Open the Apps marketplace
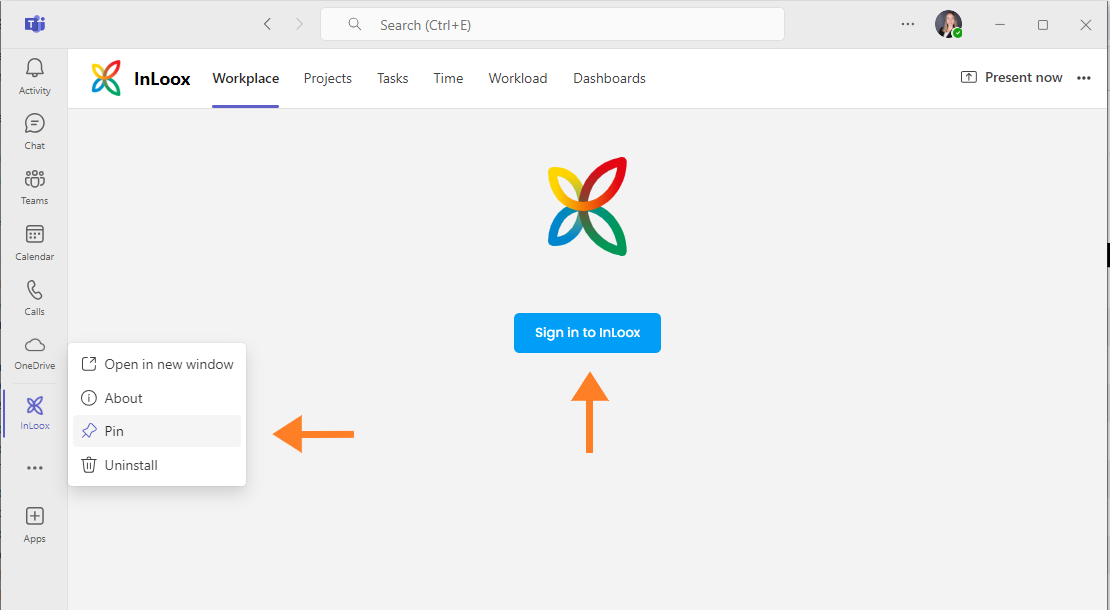Viewport: 1110px width, 610px height. click(x=34, y=523)
